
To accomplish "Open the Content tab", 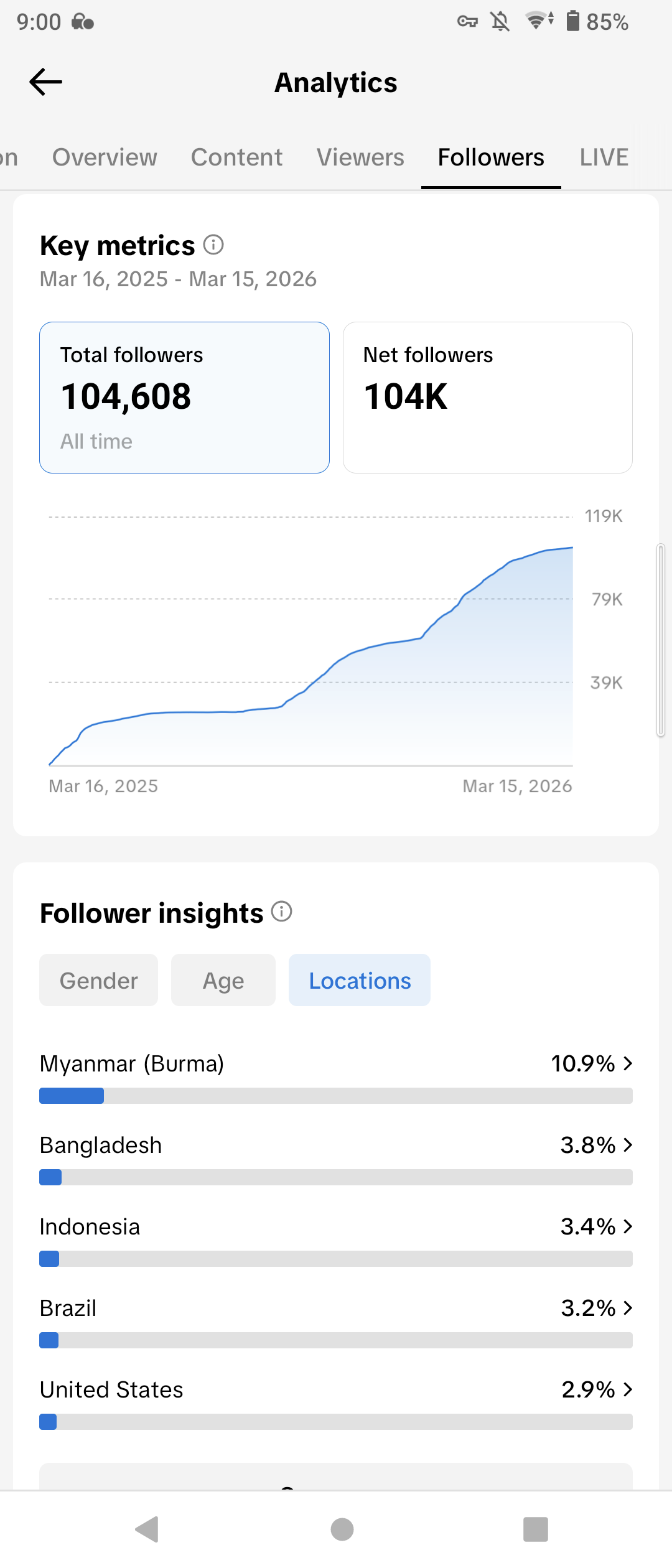I will pyautogui.click(x=236, y=157).
